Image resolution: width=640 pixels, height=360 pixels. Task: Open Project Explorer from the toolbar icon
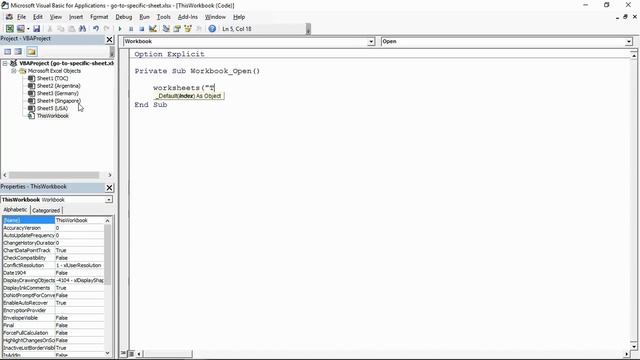coord(166,29)
